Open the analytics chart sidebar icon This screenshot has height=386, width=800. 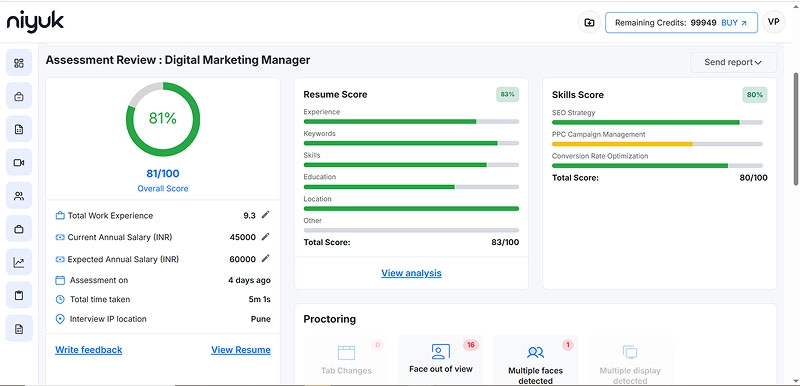pos(19,263)
